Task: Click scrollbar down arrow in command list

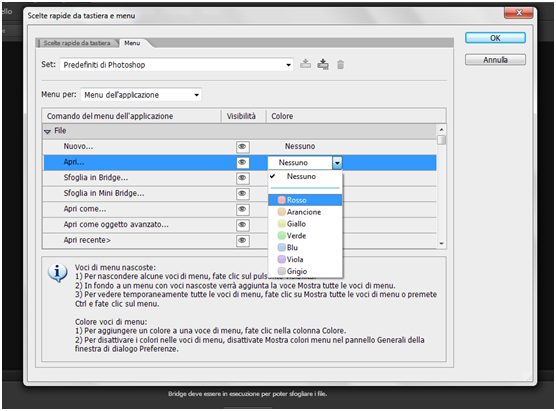Action: pos(441,243)
